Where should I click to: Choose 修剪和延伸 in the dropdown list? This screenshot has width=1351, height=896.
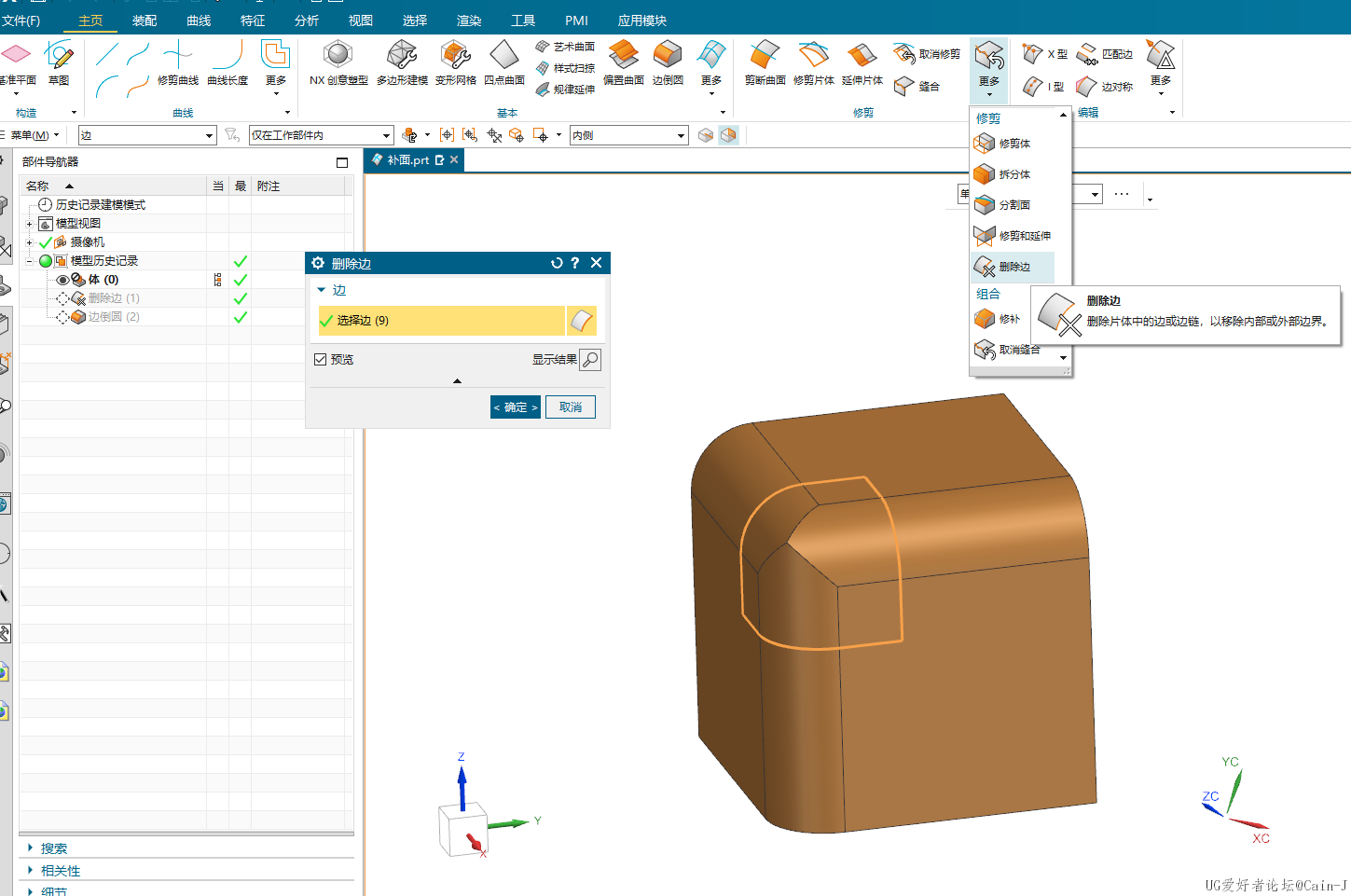[x=1013, y=235]
